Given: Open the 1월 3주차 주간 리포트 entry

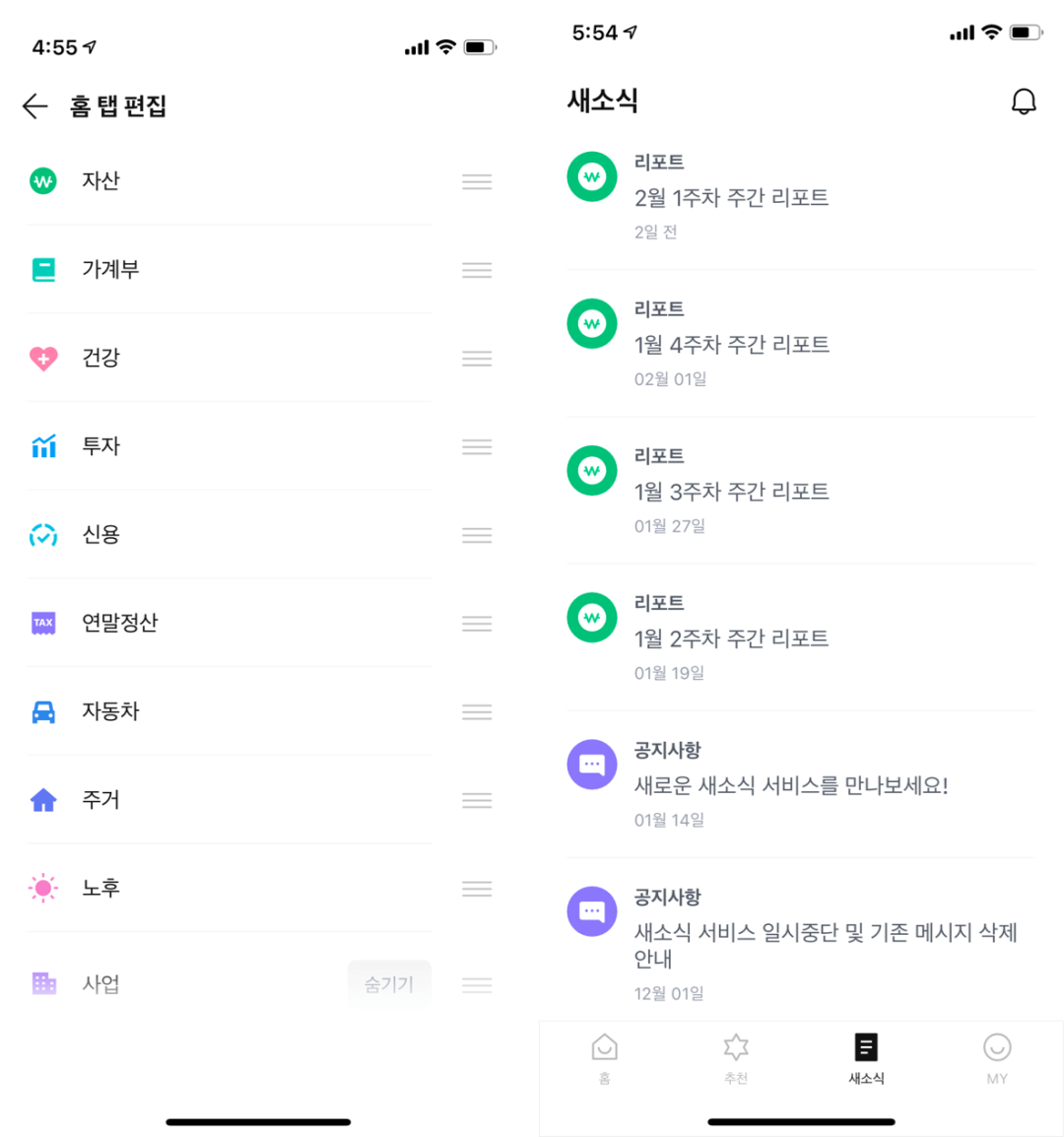Looking at the screenshot, I should coord(801,491).
